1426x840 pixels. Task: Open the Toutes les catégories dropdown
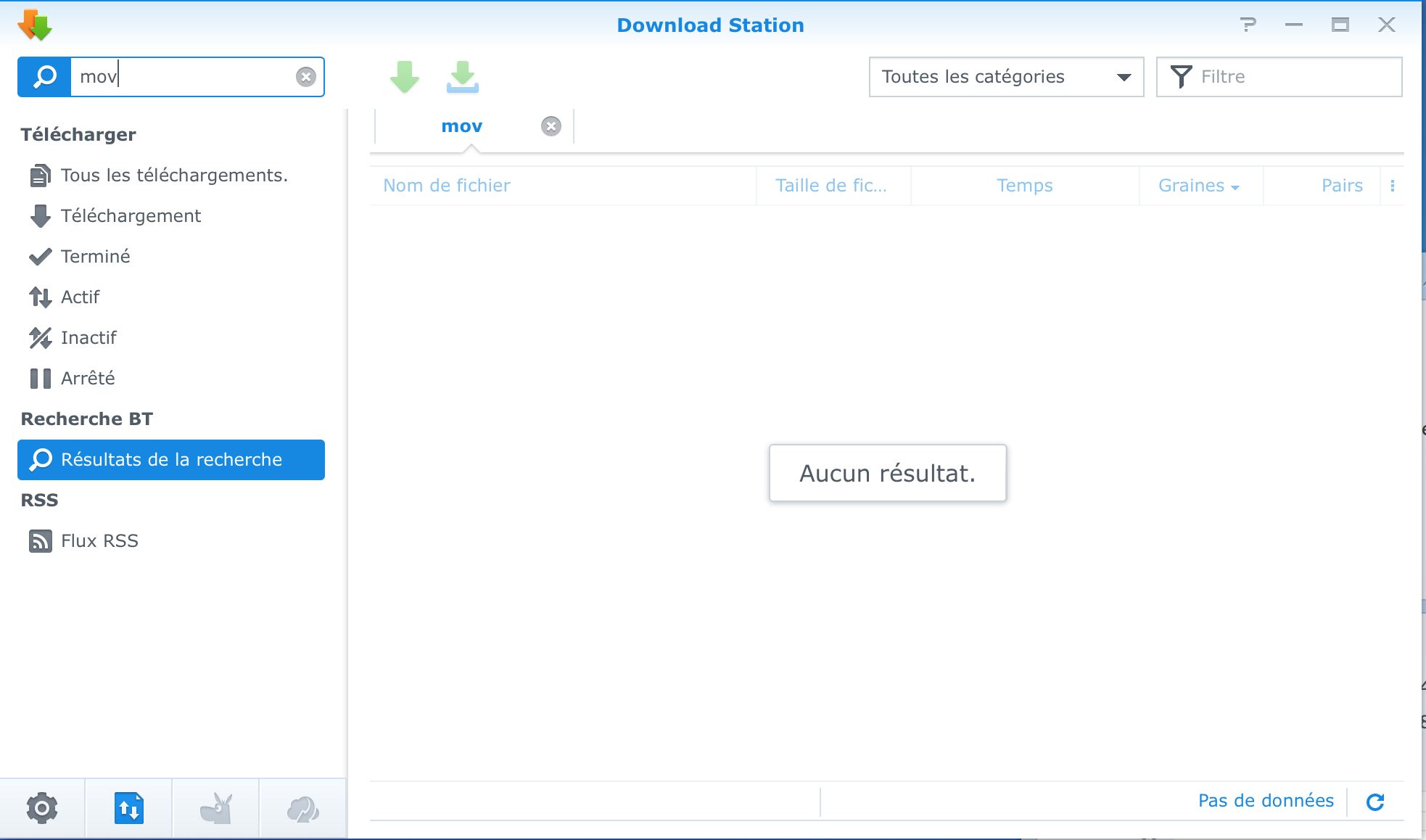pos(1006,77)
